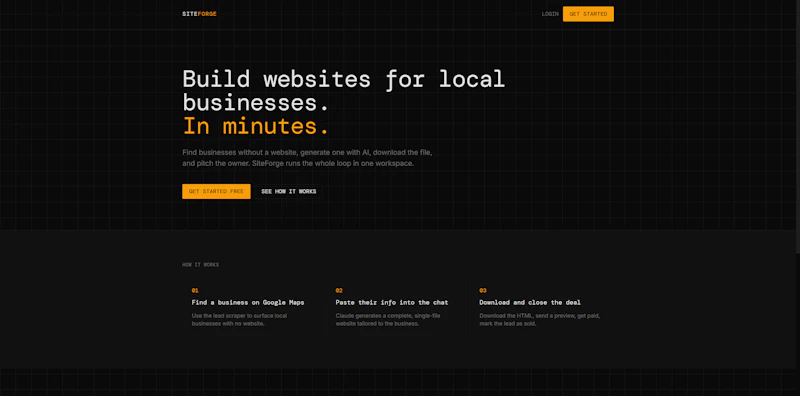800x396 pixels.
Task: Click the page's vertical scrollbar
Action: pos(797,127)
